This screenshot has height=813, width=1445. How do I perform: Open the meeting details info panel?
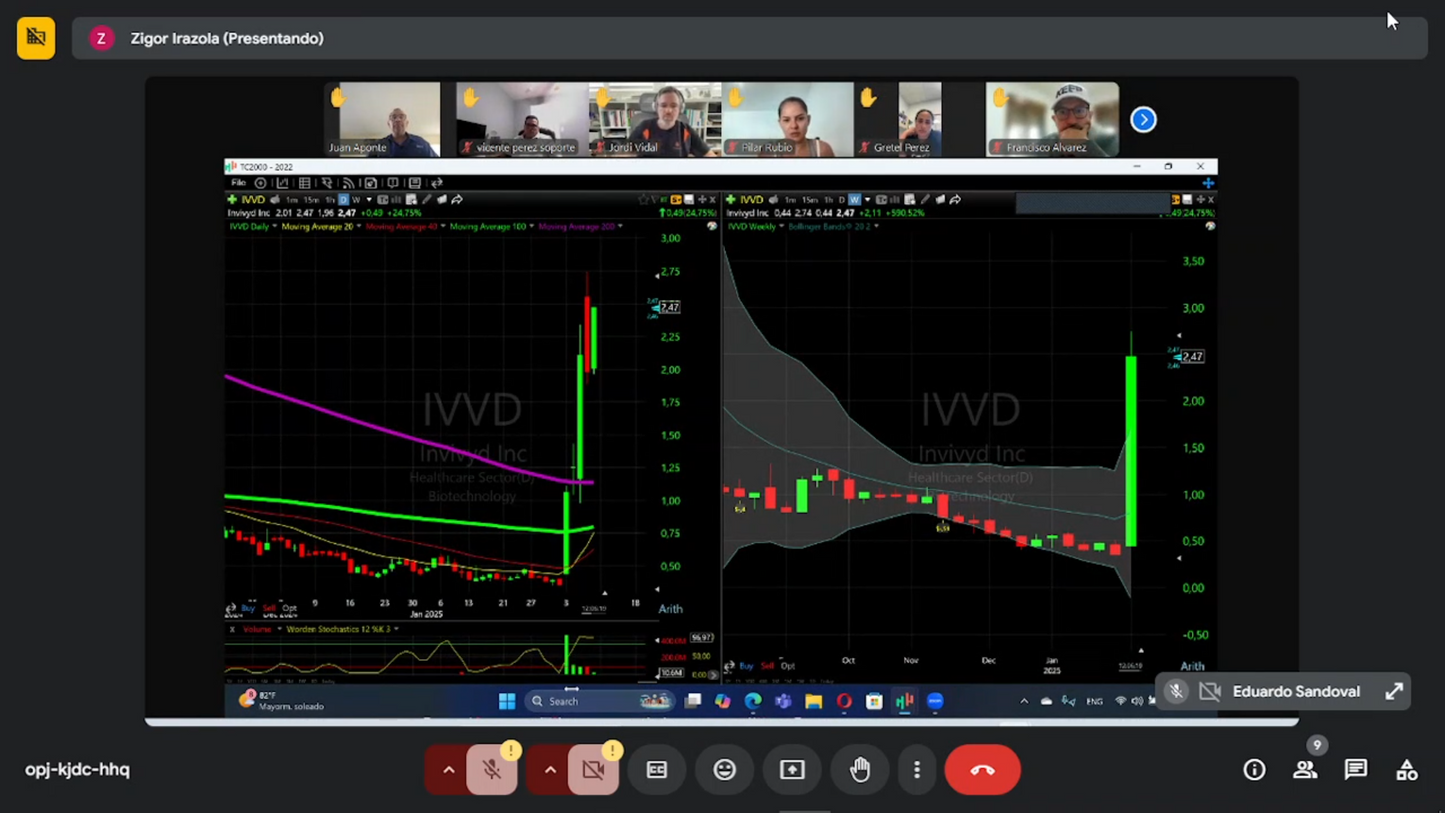coord(1254,769)
